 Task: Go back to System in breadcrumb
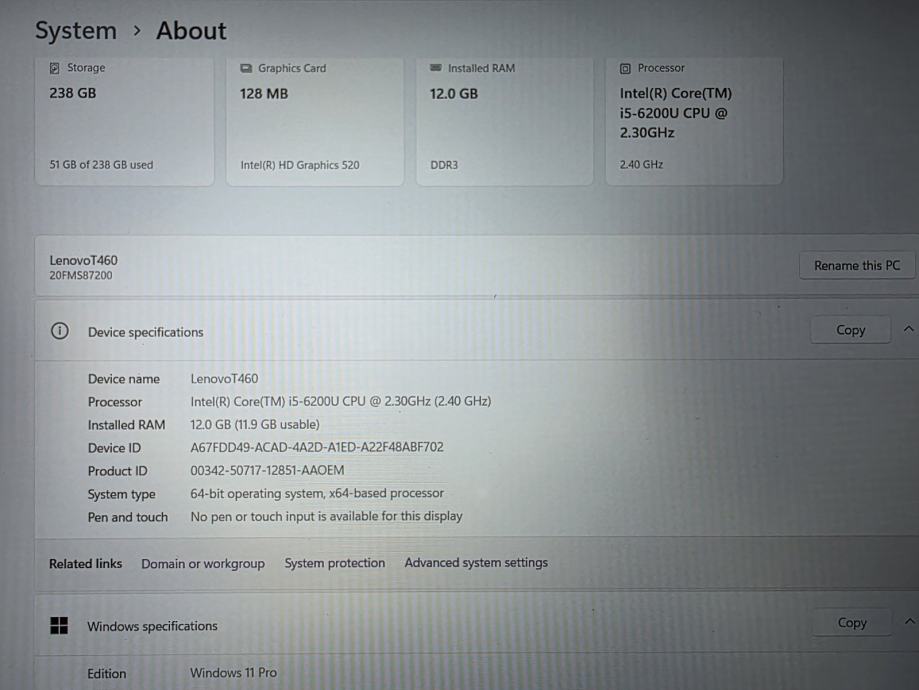pyautogui.click(x=76, y=30)
